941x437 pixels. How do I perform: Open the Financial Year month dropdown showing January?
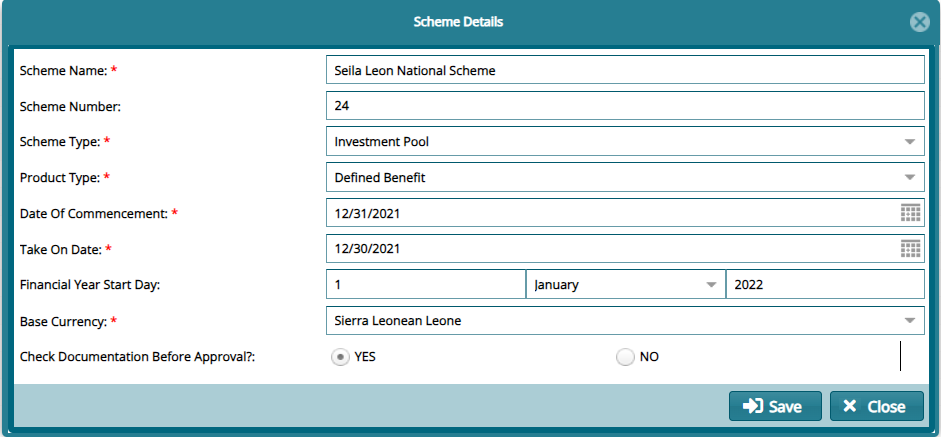click(625, 285)
